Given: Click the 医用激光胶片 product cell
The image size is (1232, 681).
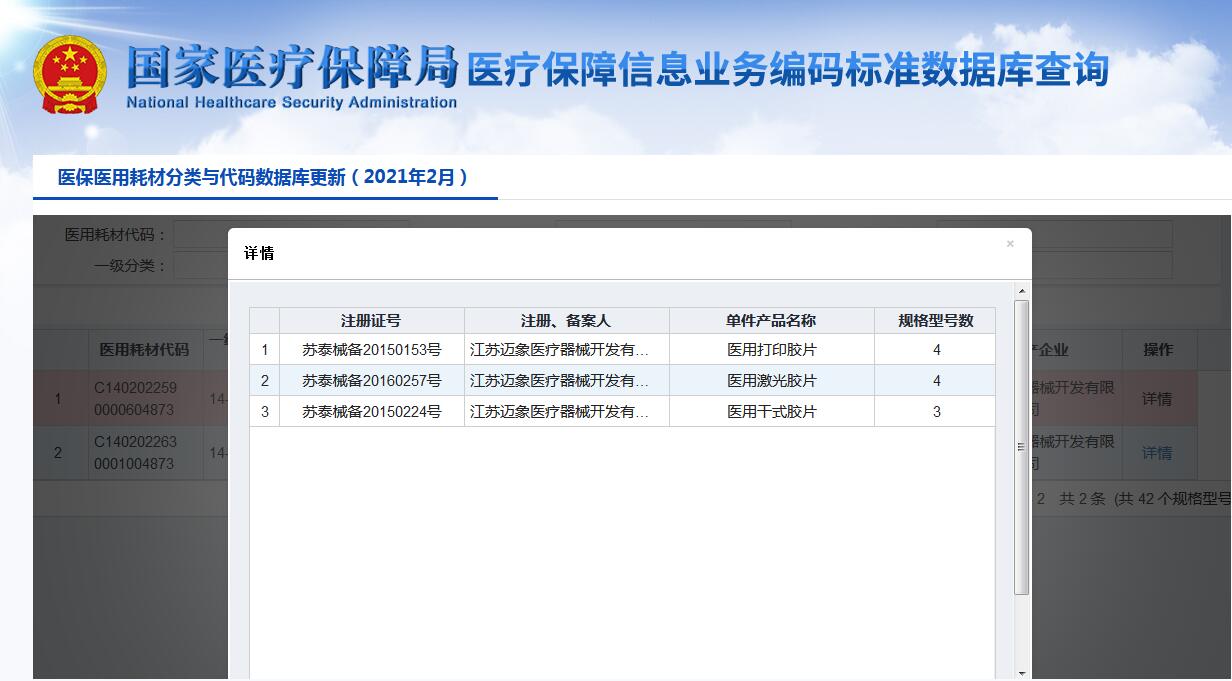Looking at the screenshot, I should pyautogui.click(x=771, y=381).
